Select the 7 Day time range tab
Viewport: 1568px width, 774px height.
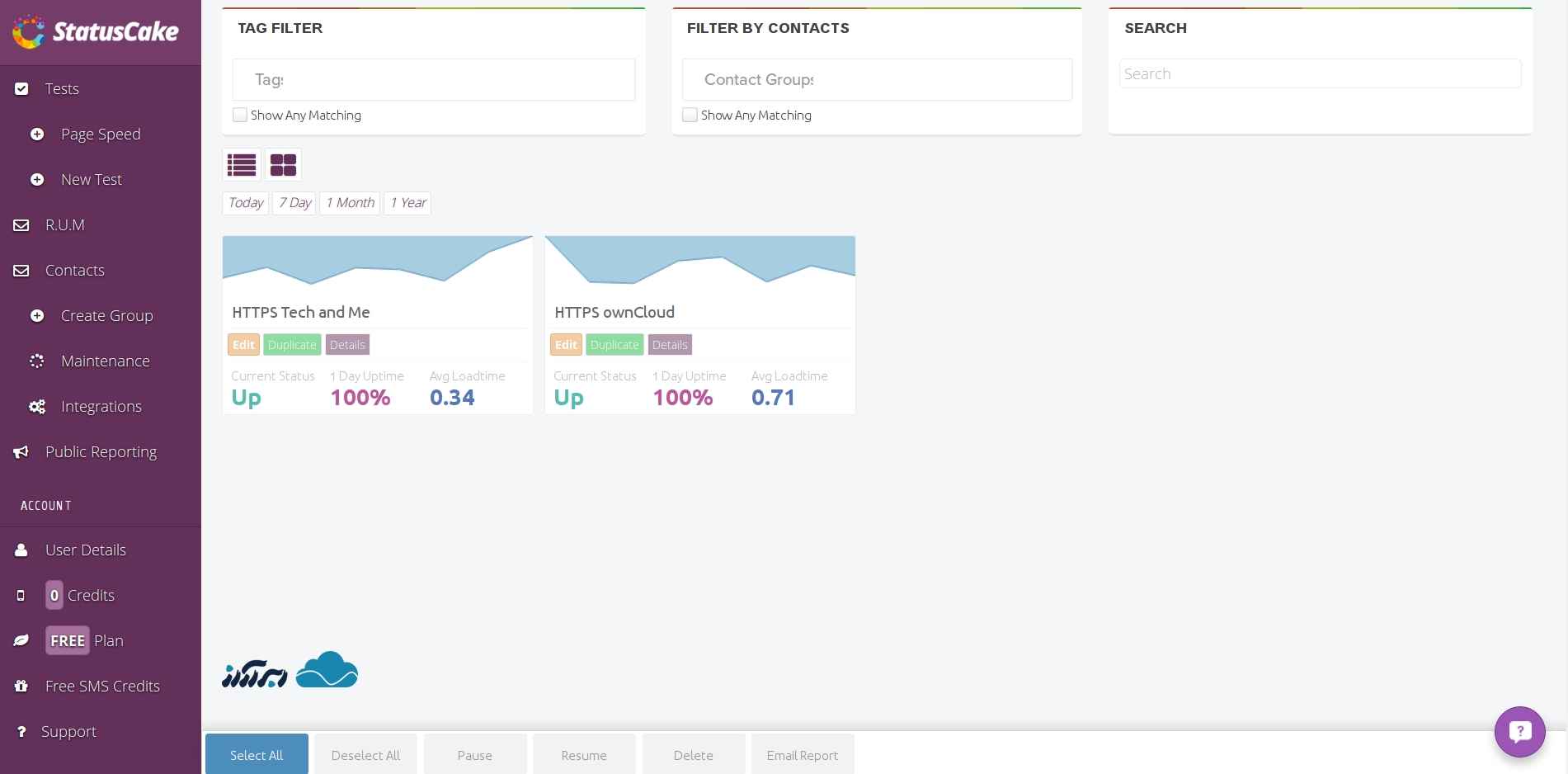pos(294,203)
